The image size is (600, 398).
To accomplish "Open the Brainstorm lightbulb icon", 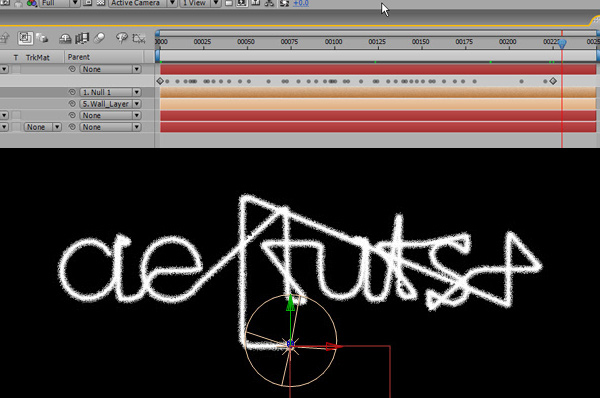I will click(122, 38).
